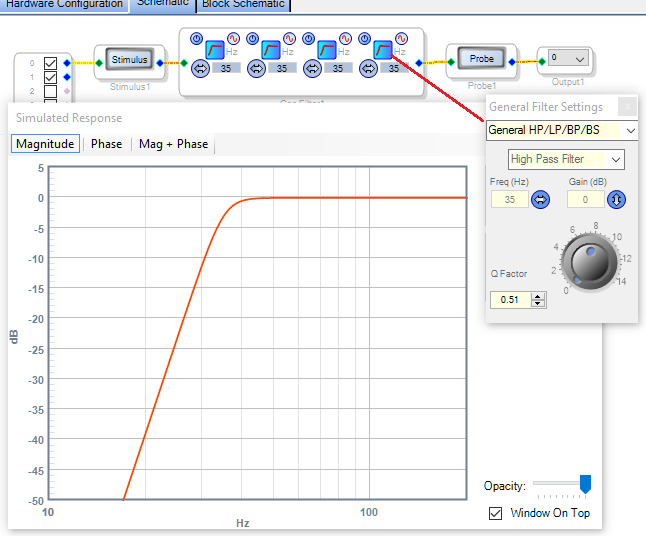Select the Magnitude response tab
This screenshot has height=536, width=646.
(x=45, y=144)
